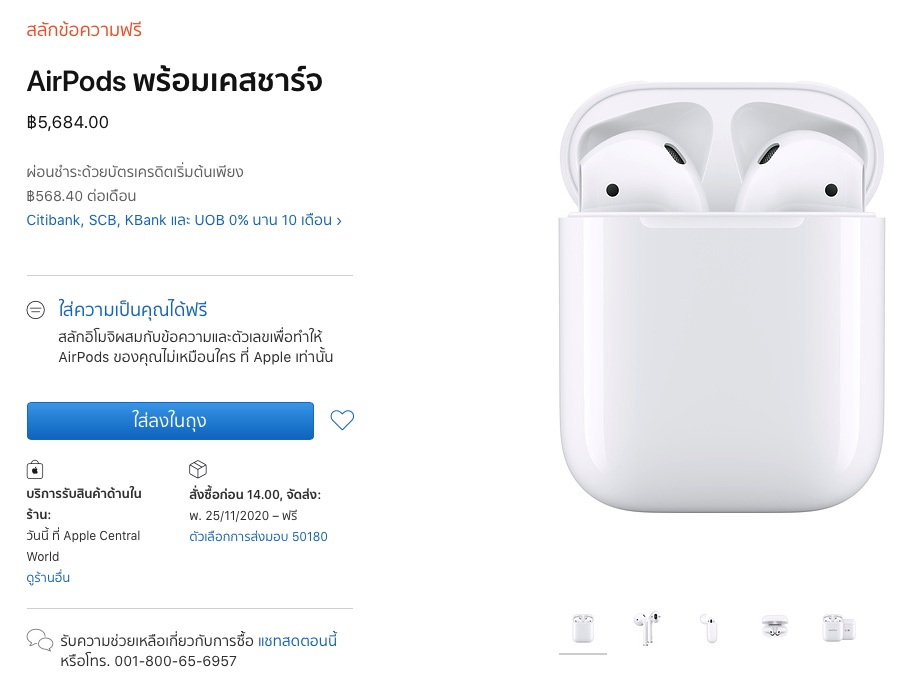Select thumbnail showing single AirPod
912x685 pixels.
[710, 628]
